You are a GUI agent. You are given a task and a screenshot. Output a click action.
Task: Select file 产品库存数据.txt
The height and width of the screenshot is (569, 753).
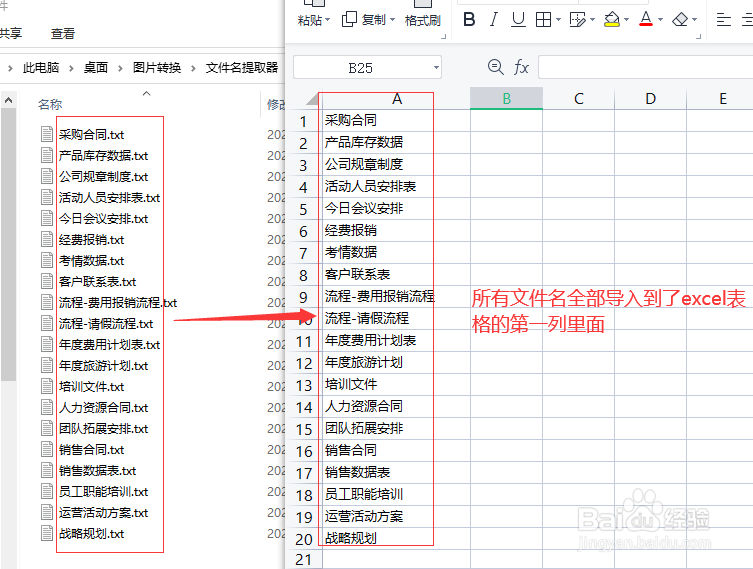point(103,156)
